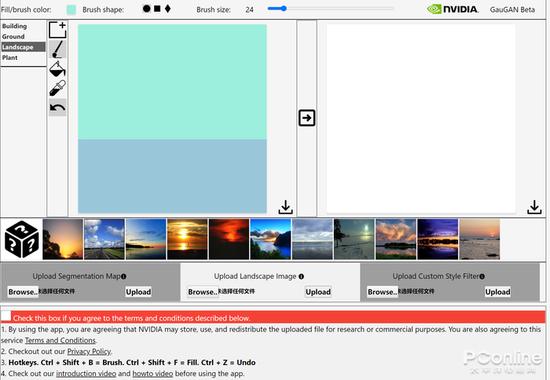The height and width of the screenshot is (380, 550).
Task: Click the new canvas icon
Action: tap(58, 29)
